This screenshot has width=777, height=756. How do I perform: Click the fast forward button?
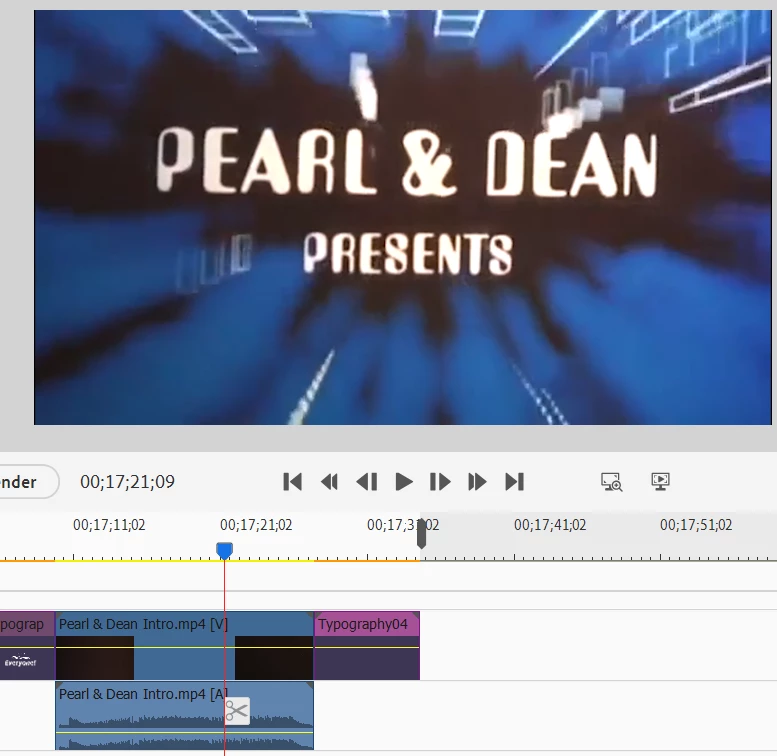pyautogui.click(x=477, y=482)
